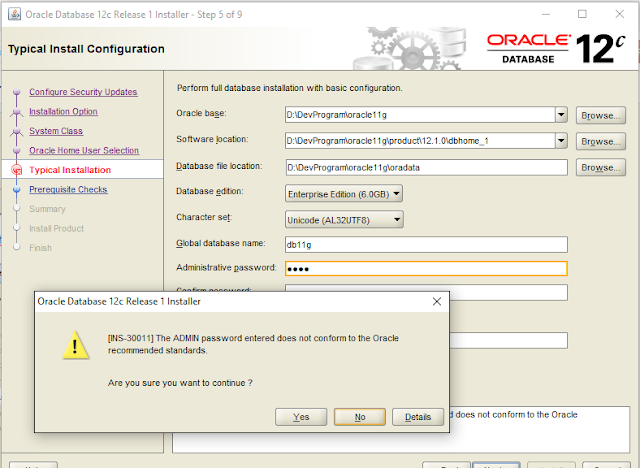Viewport: 640px width, 468px height.
Task: Click Yes in the INS-30011 warning dialog
Action: click(301, 417)
